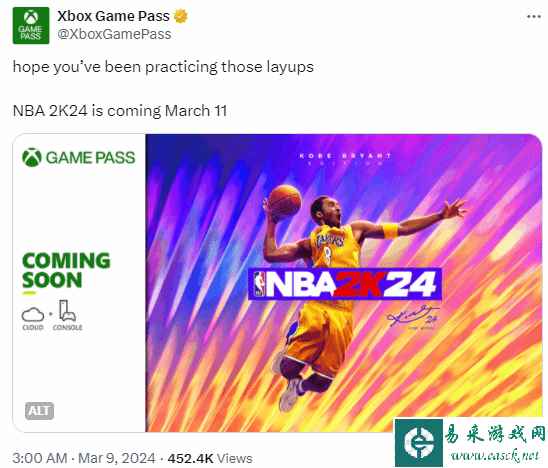Open the @XboxGamePass handle link

tap(114, 34)
